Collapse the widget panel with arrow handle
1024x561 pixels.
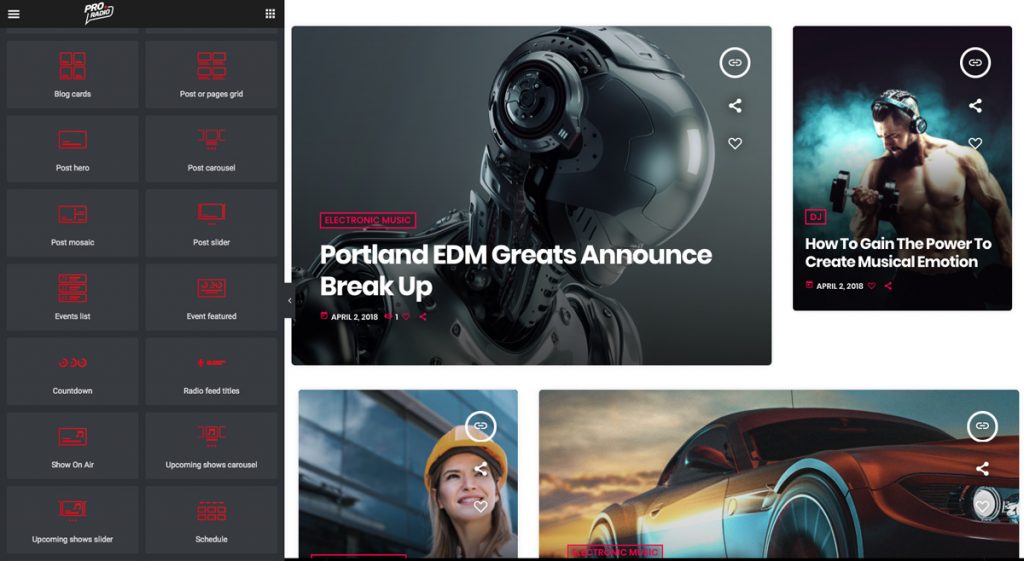(289, 300)
